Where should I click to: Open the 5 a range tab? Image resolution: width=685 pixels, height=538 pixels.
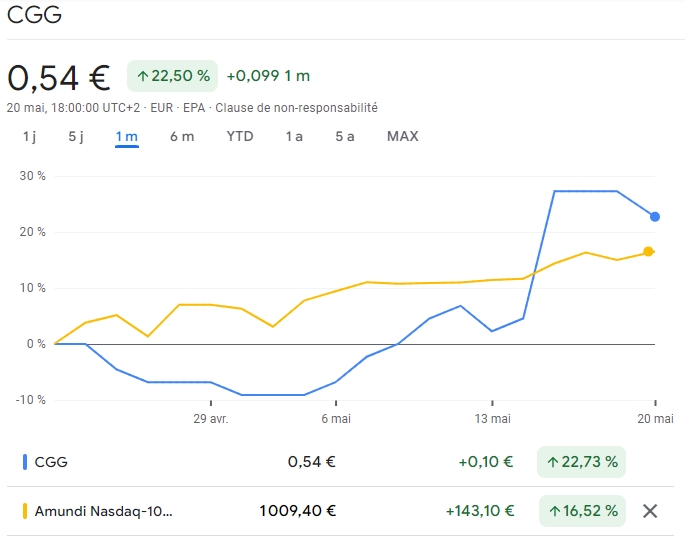[x=345, y=136]
